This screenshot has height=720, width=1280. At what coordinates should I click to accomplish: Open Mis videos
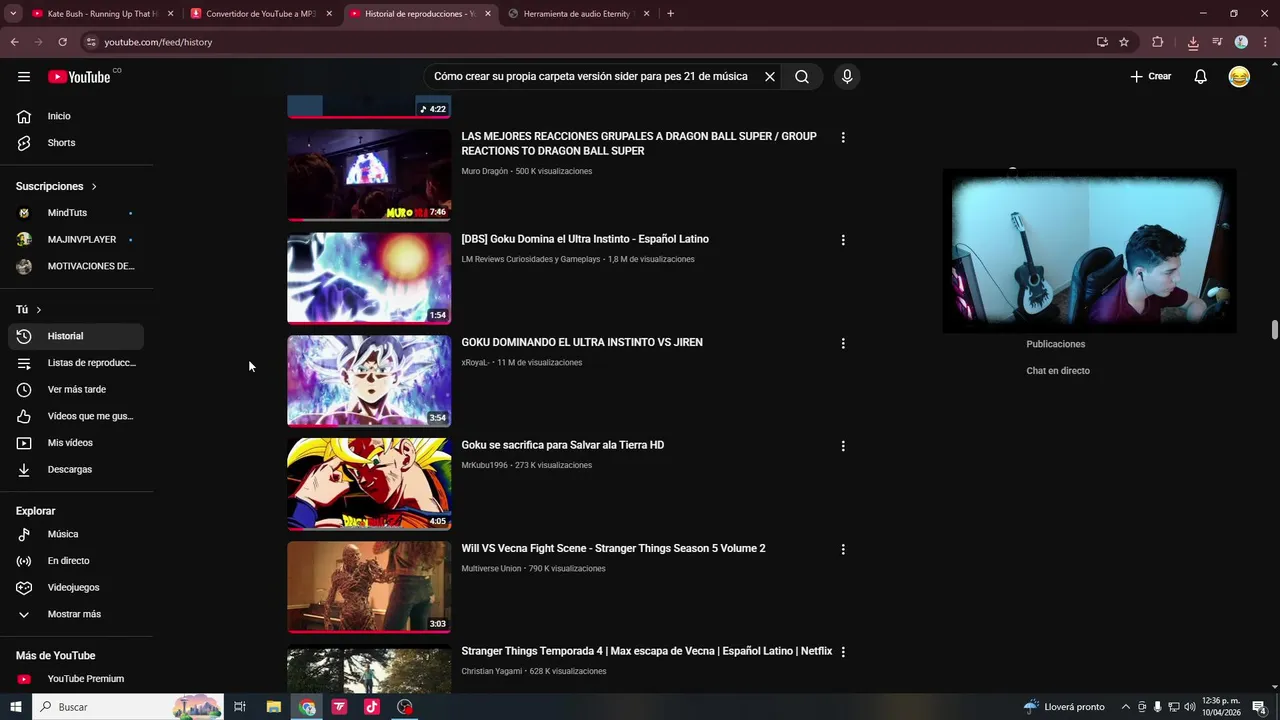coord(76,443)
